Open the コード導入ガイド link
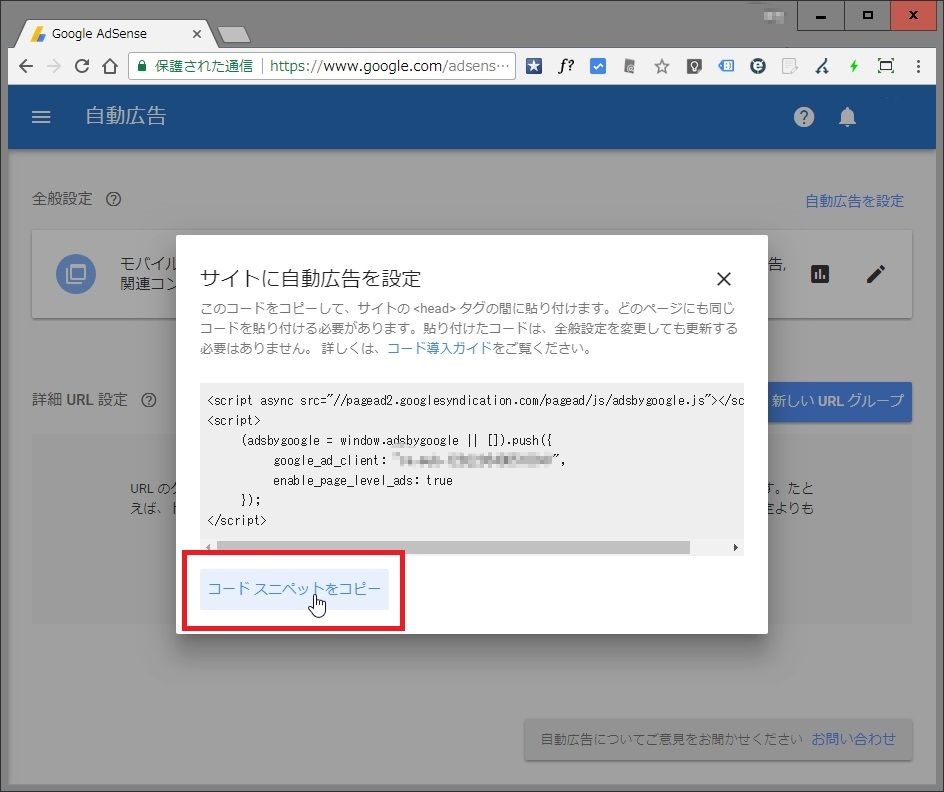The image size is (944, 792). (x=439, y=348)
